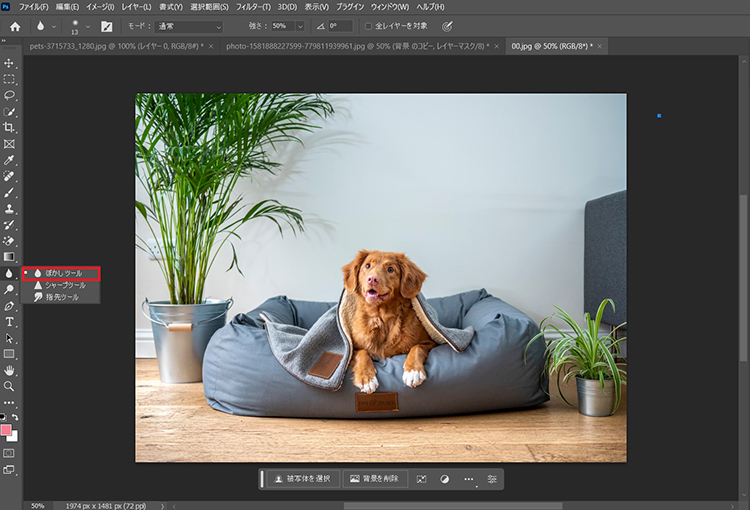Select the Lasso tool

click(x=9, y=95)
